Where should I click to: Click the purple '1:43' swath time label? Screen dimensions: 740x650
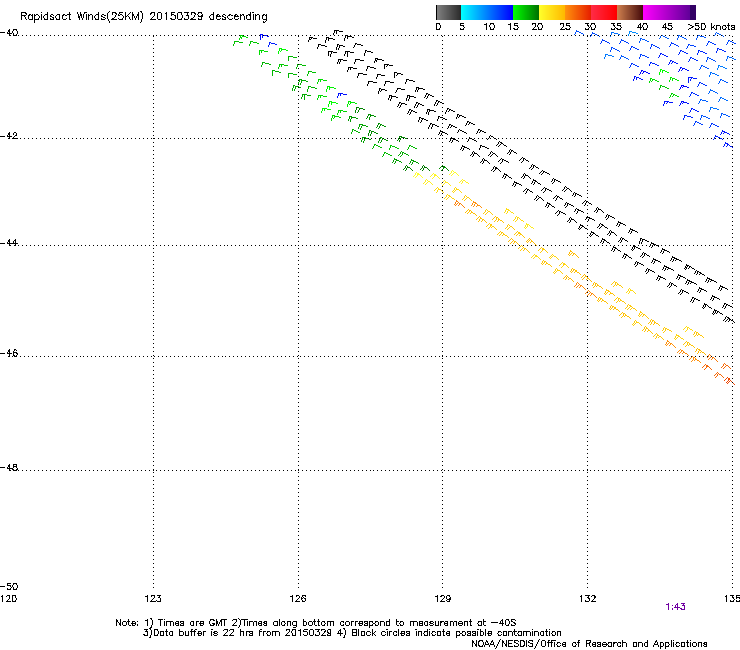tap(675, 607)
